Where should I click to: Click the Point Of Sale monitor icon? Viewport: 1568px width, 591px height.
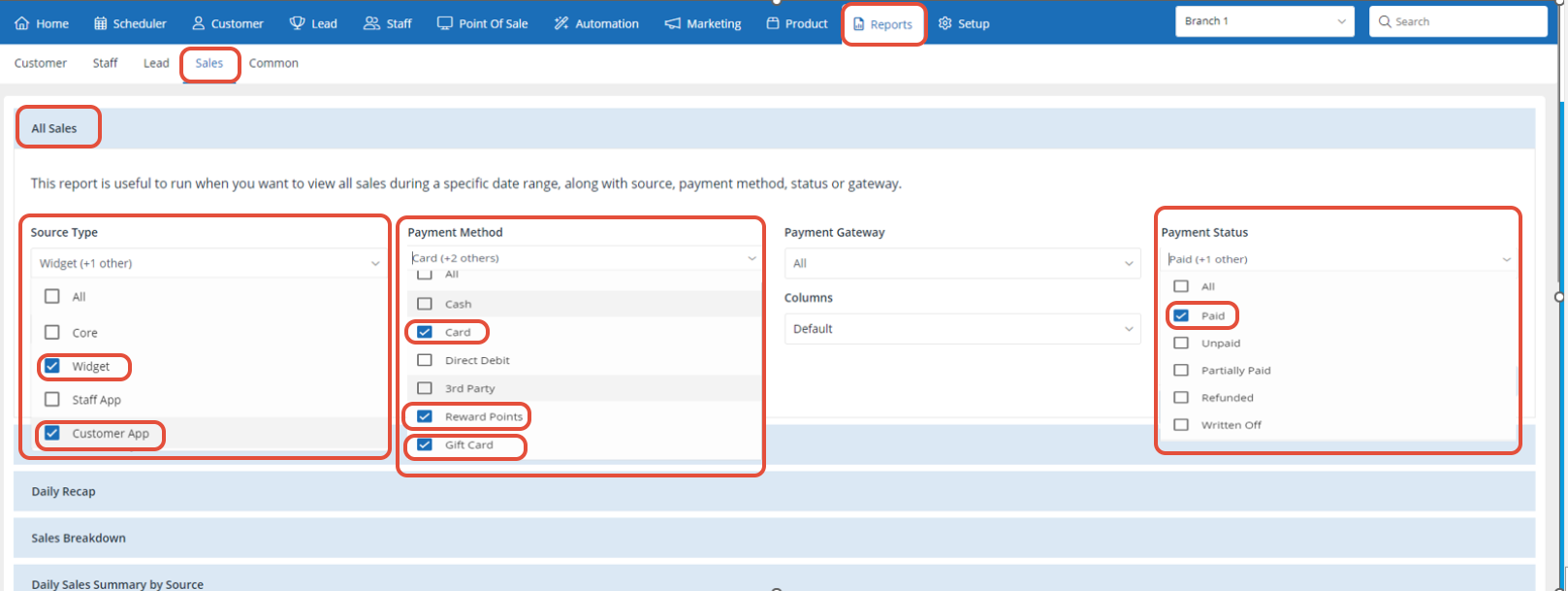pos(444,23)
